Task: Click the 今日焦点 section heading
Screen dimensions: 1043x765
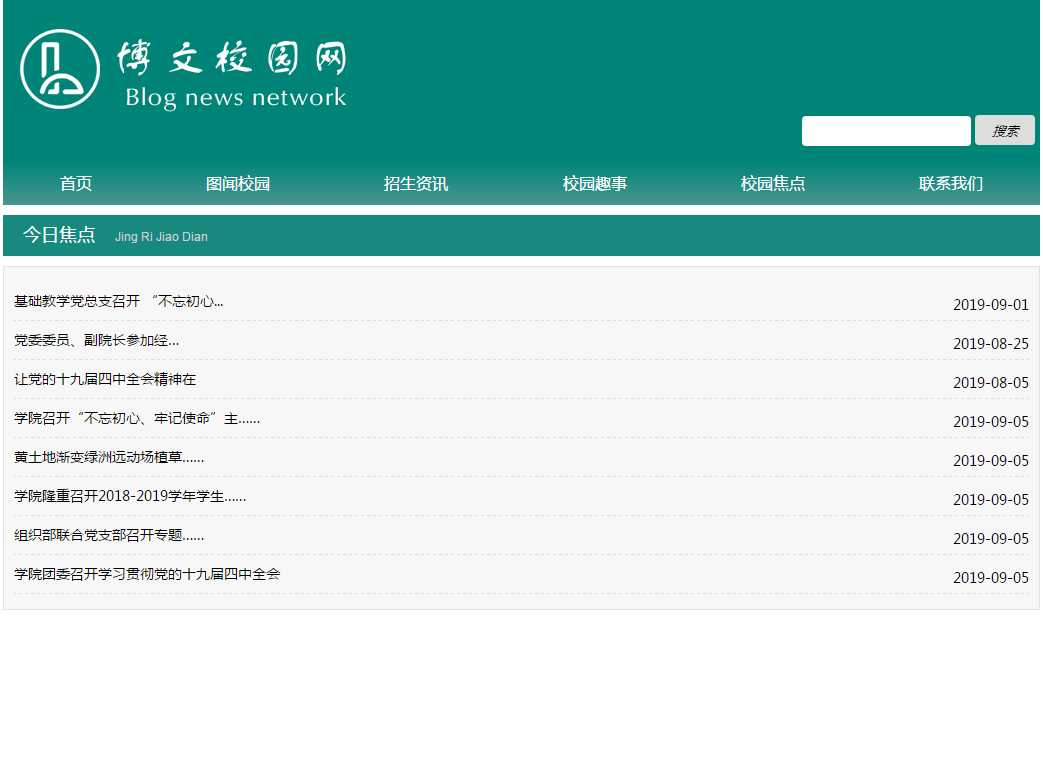Action: [59, 235]
